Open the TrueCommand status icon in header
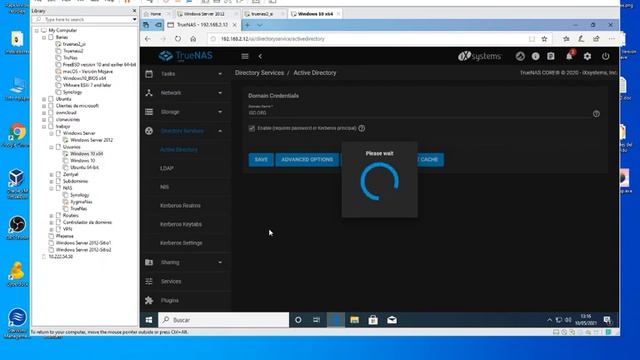This screenshot has width=640, height=360. pos(520,56)
